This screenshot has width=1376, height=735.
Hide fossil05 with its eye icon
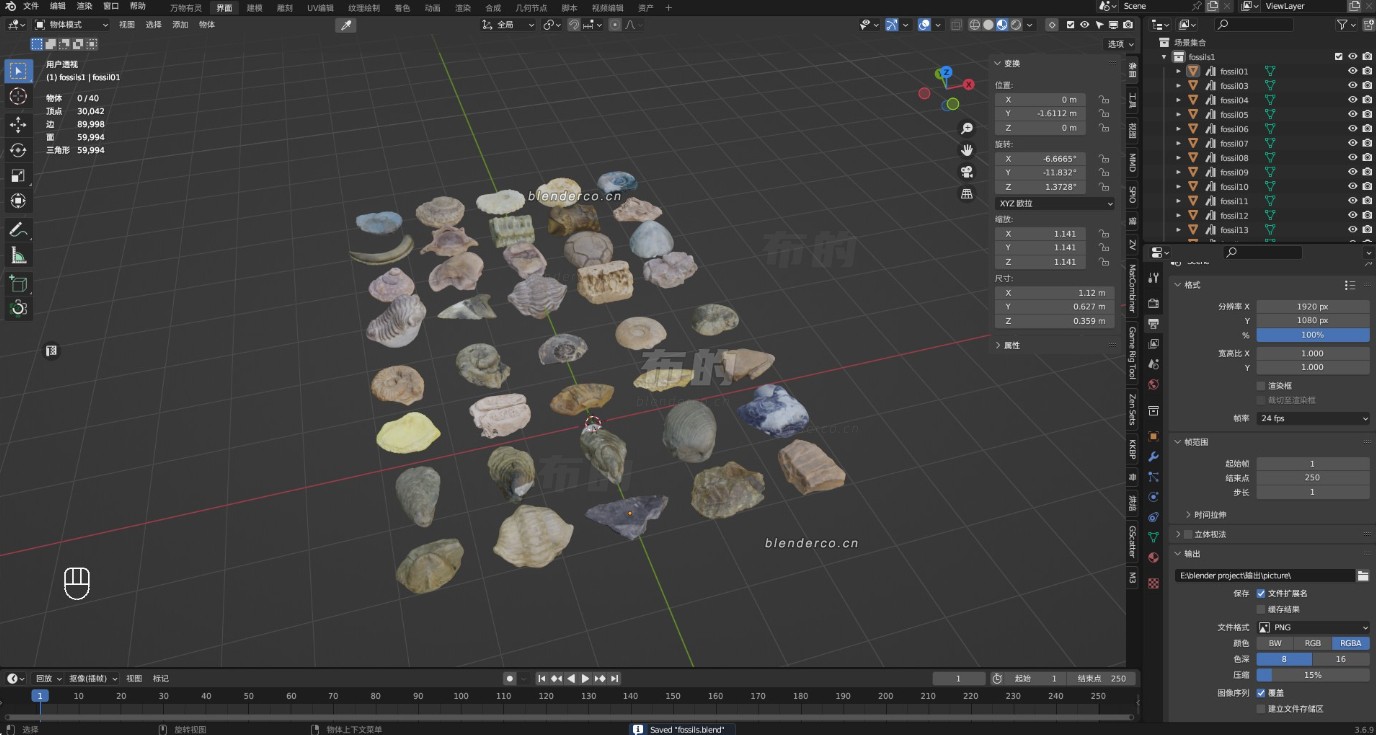tap(1352, 114)
